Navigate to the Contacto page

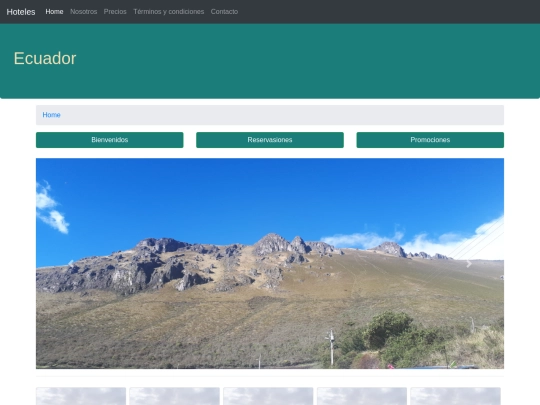pyautogui.click(x=224, y=12)
